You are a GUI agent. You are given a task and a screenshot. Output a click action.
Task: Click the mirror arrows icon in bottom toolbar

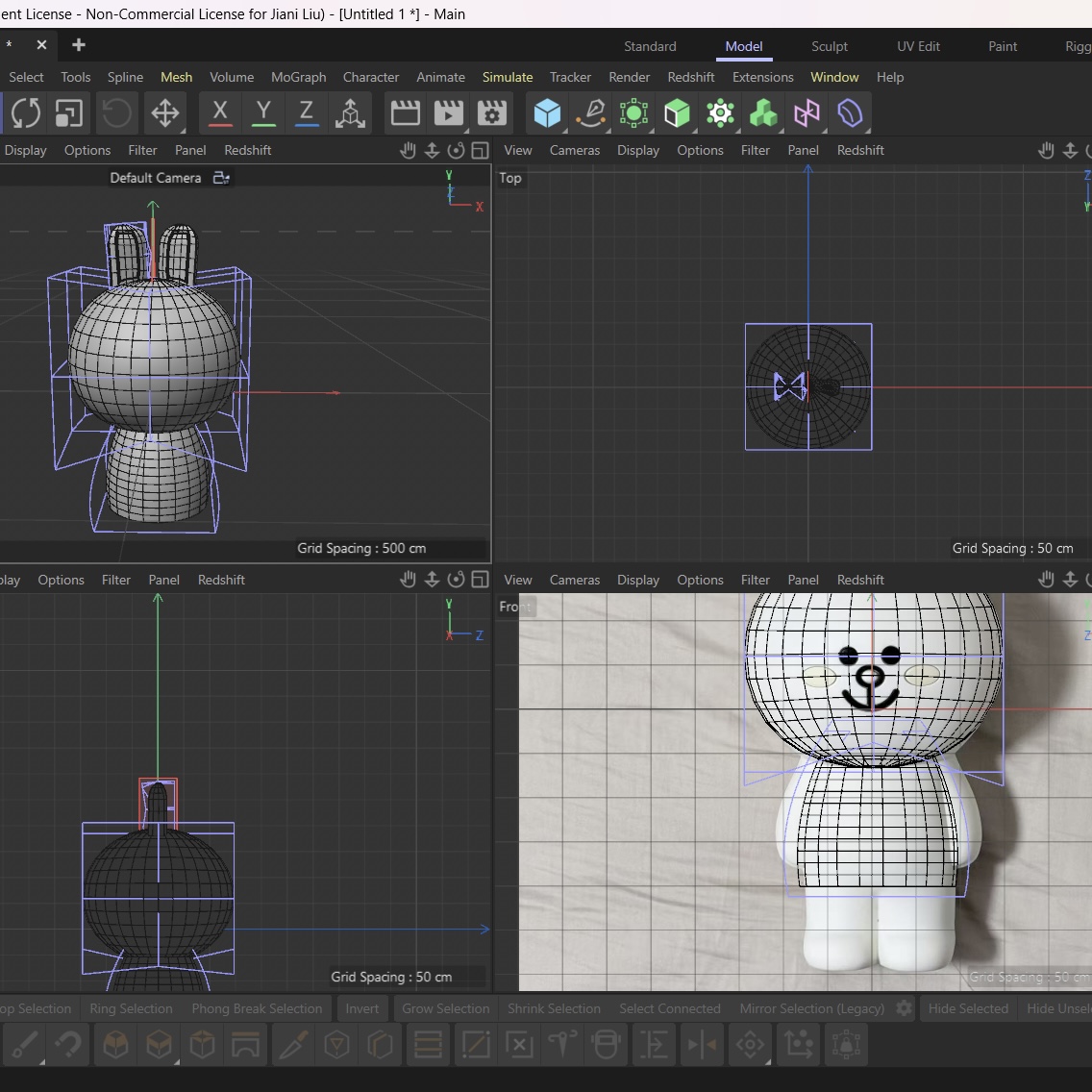(702, 1045)
